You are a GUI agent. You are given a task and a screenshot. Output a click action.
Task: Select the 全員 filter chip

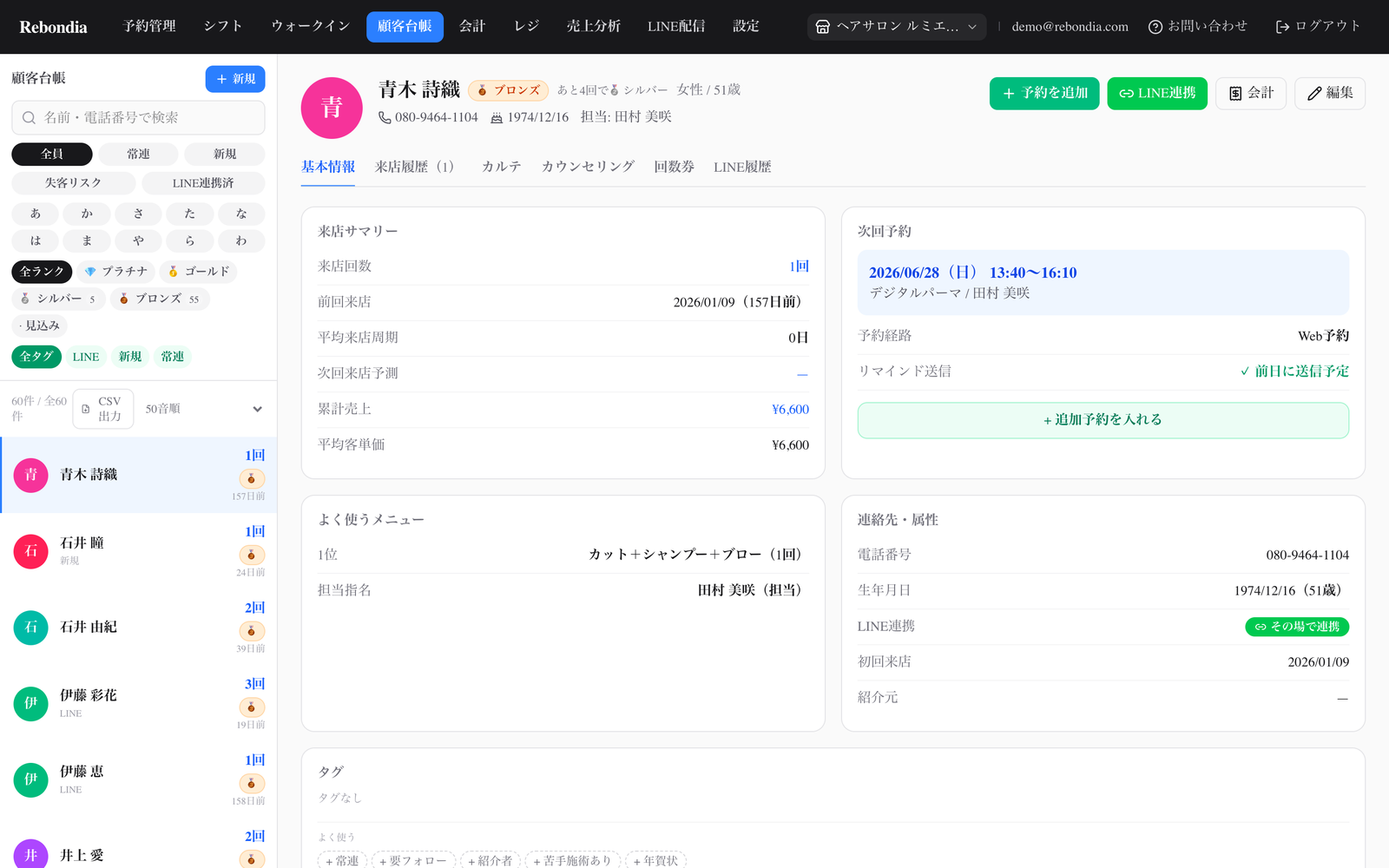tap(52, 154)
